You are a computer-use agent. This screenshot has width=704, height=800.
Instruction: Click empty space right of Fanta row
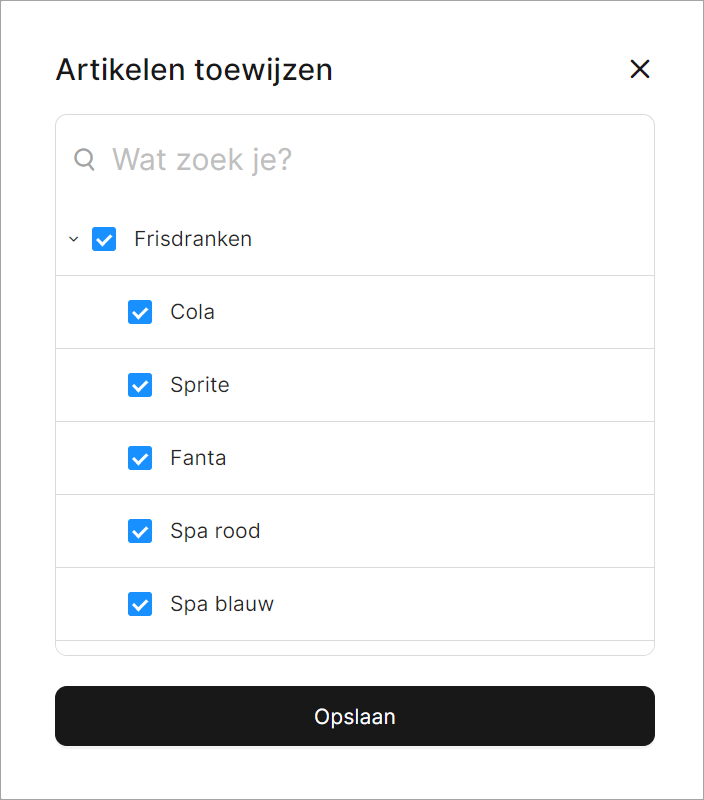click(450, 458)
